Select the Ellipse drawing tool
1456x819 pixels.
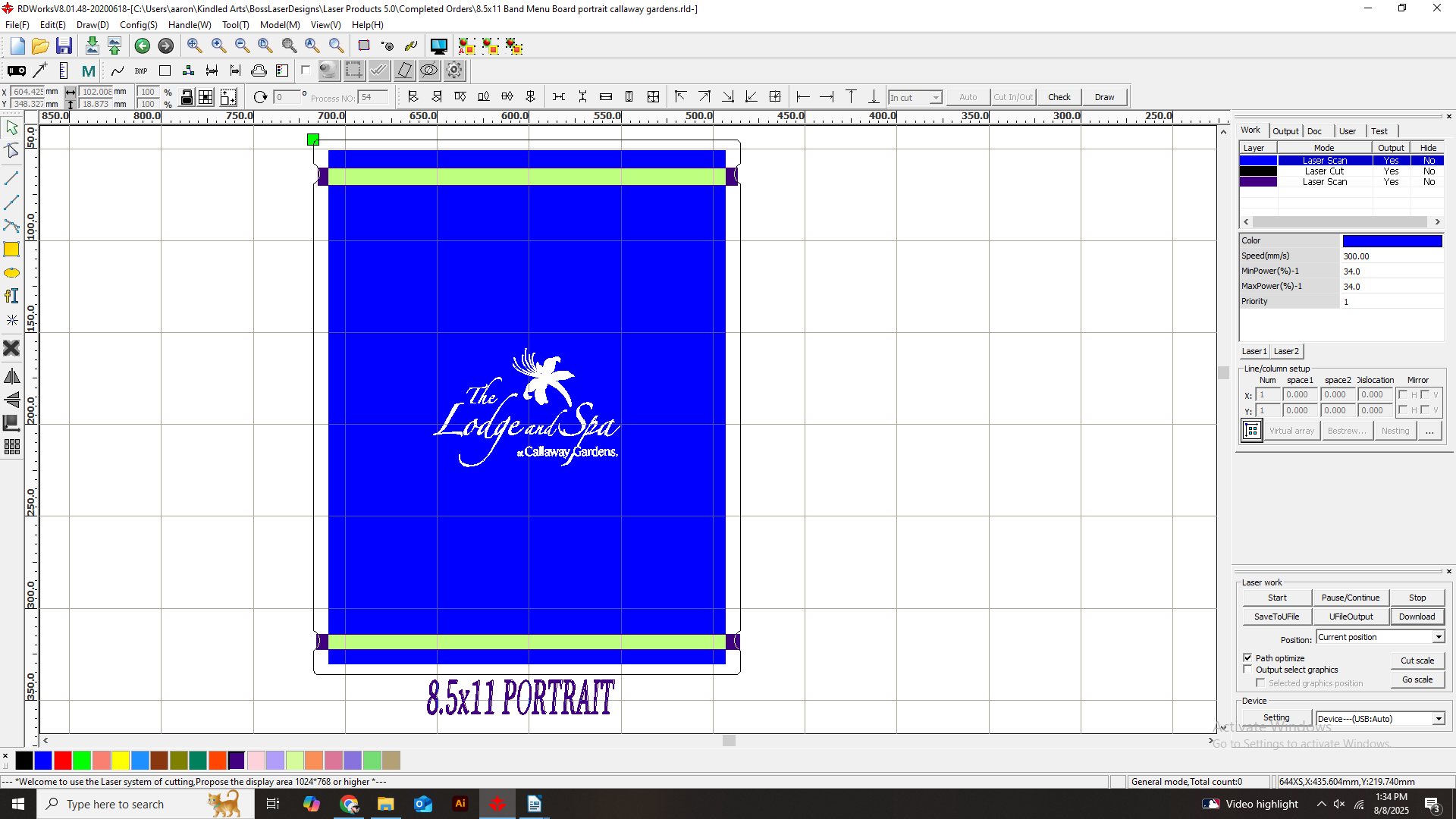pyautogui.click(x=11, y=273)
